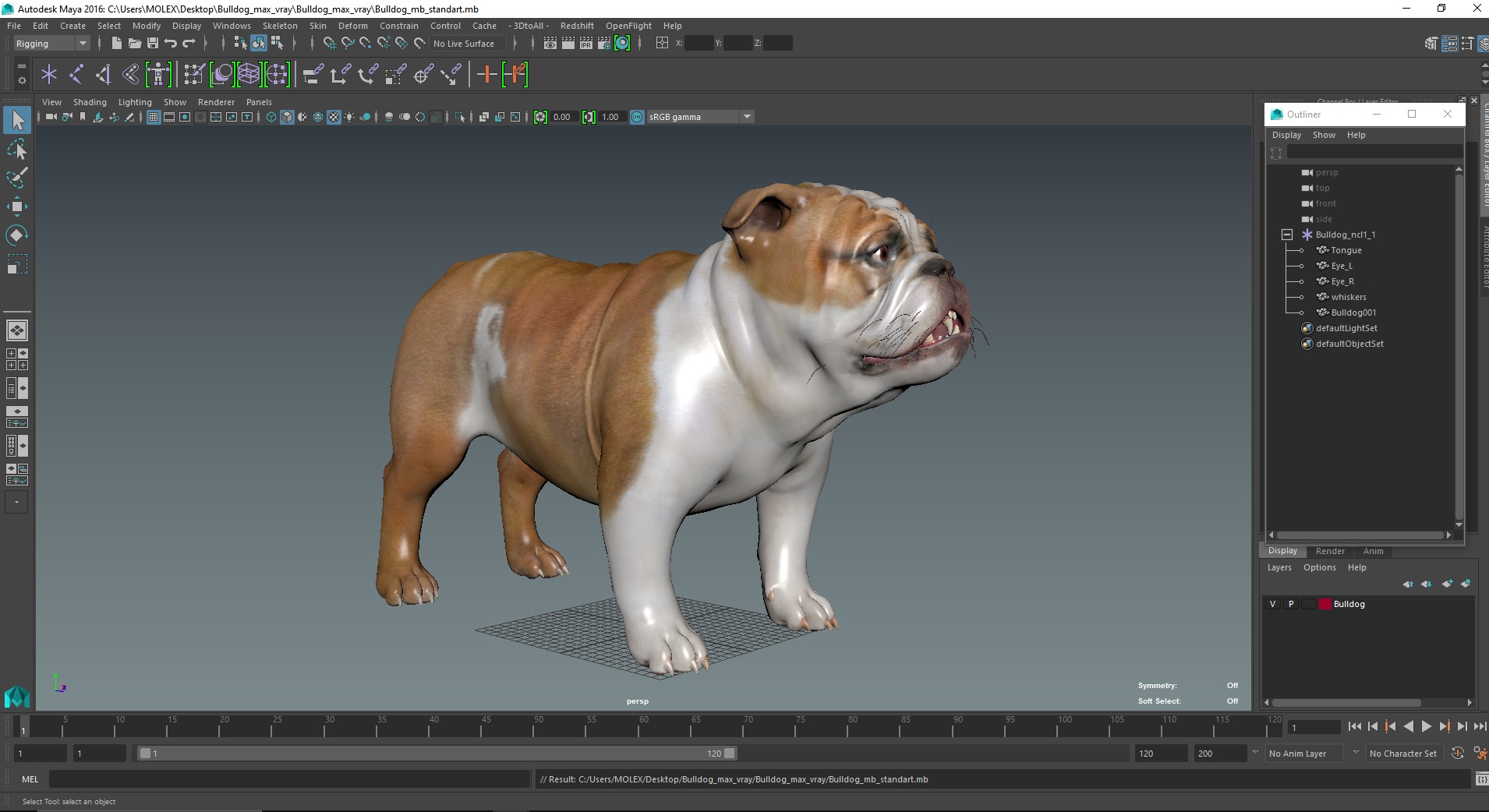Click the single perspective layout icon
This screenshot has width=1489, height=812.
(x=17, y=330)
